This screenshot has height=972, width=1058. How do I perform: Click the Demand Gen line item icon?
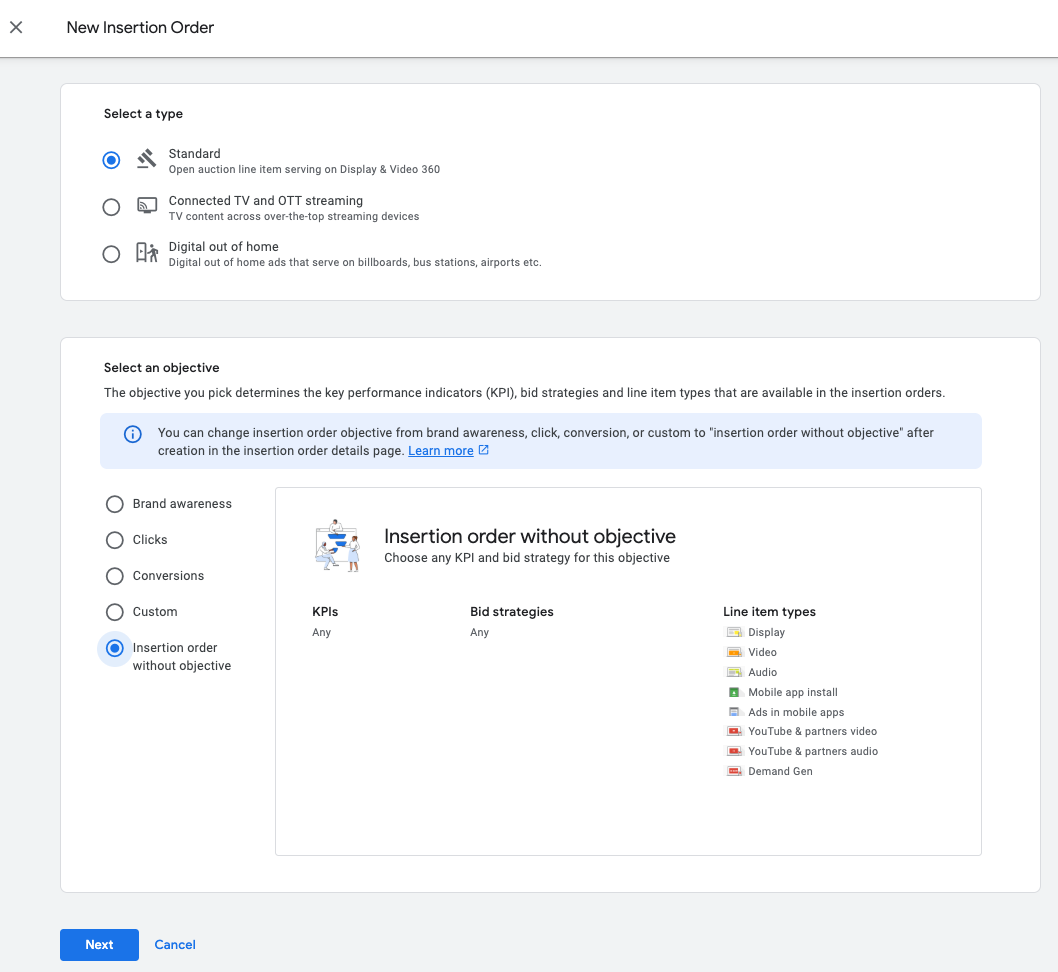pyautogui.click(x=735, y=771)
